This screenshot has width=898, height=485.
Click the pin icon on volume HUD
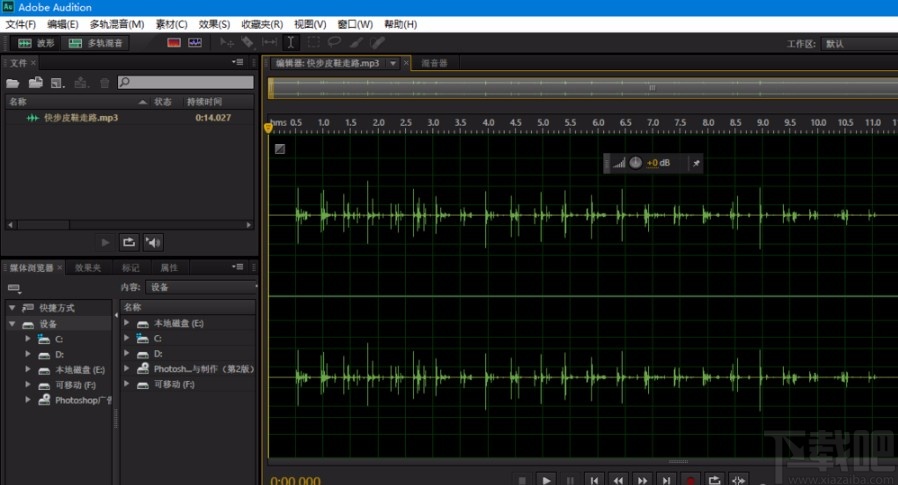(x=696, y=163)
